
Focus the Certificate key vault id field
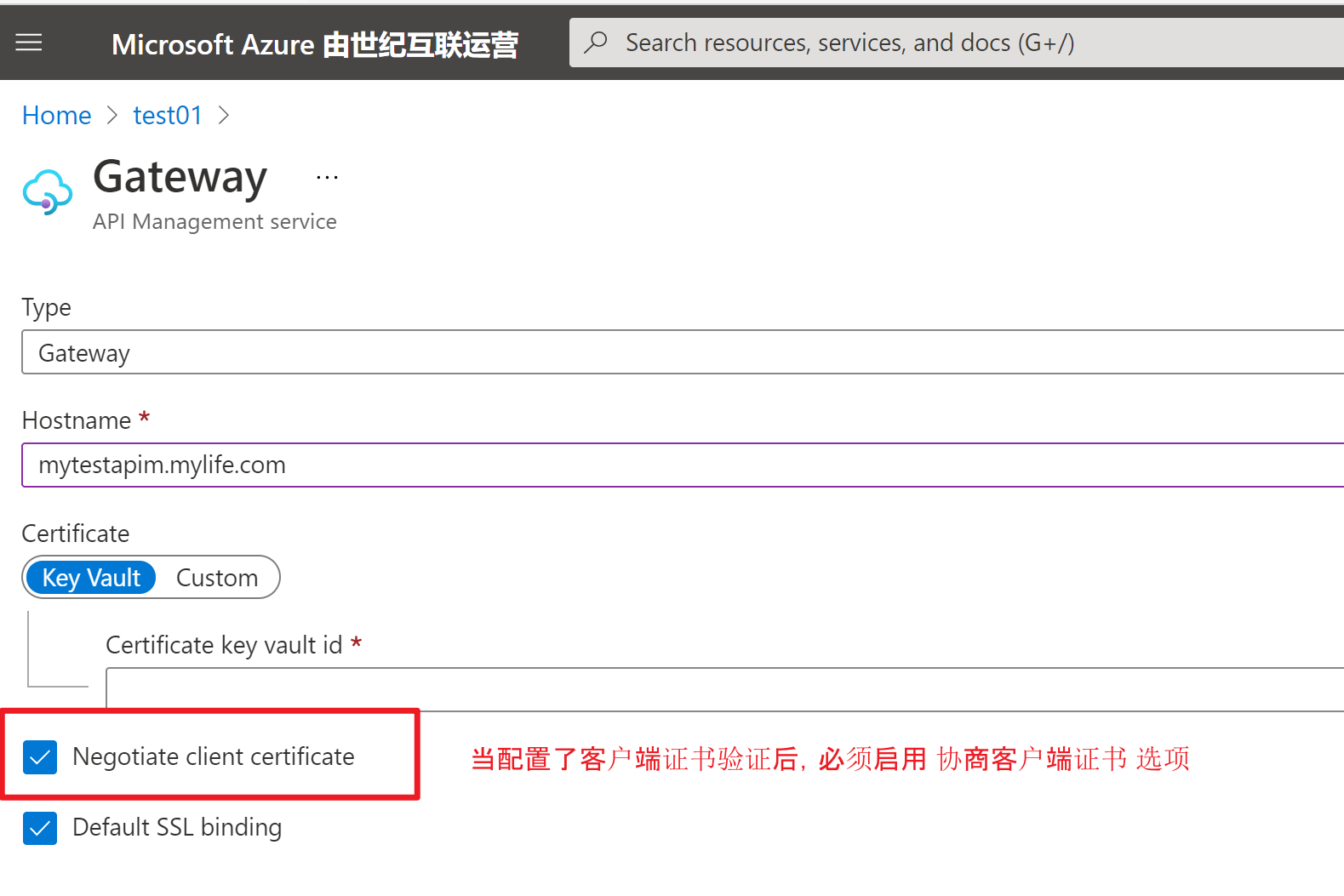click(x=723, y=689)
